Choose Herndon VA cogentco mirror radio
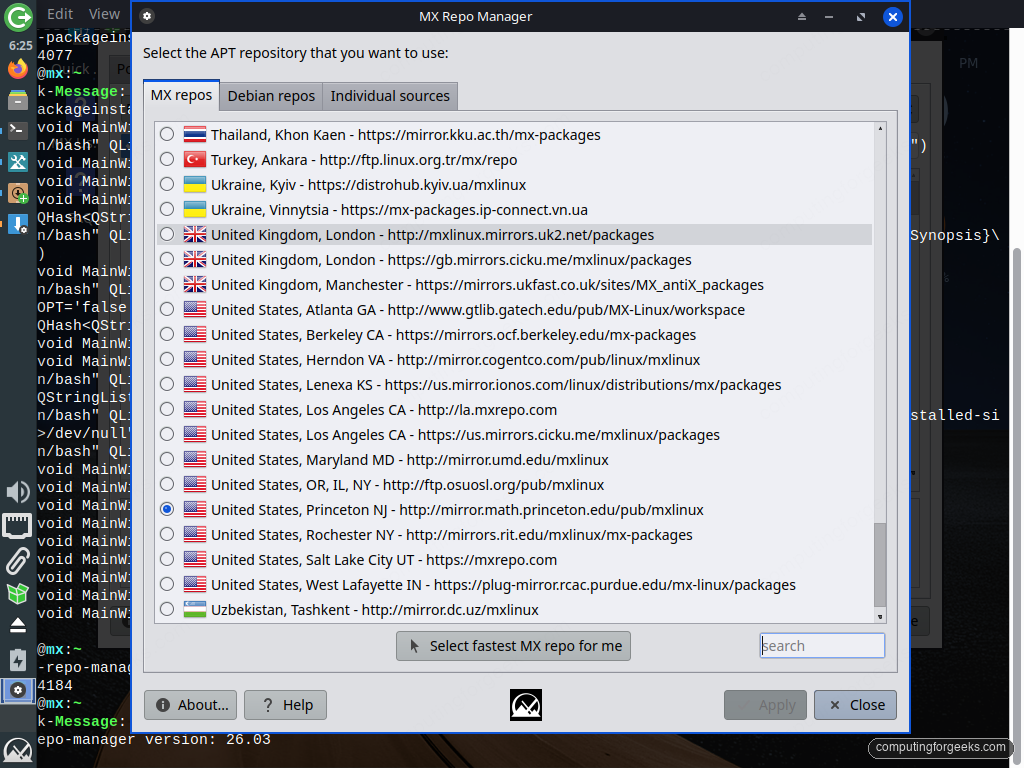Viewport: 1024px width, 768px height. click(167, 359)
